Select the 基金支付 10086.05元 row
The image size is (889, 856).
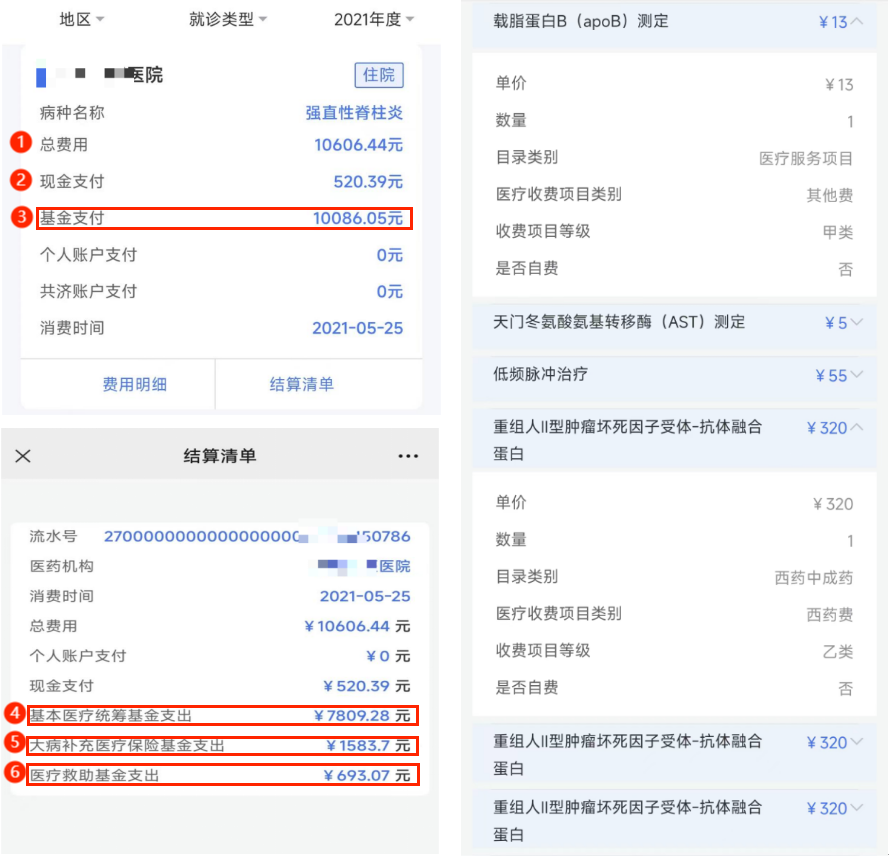point(223,218)
